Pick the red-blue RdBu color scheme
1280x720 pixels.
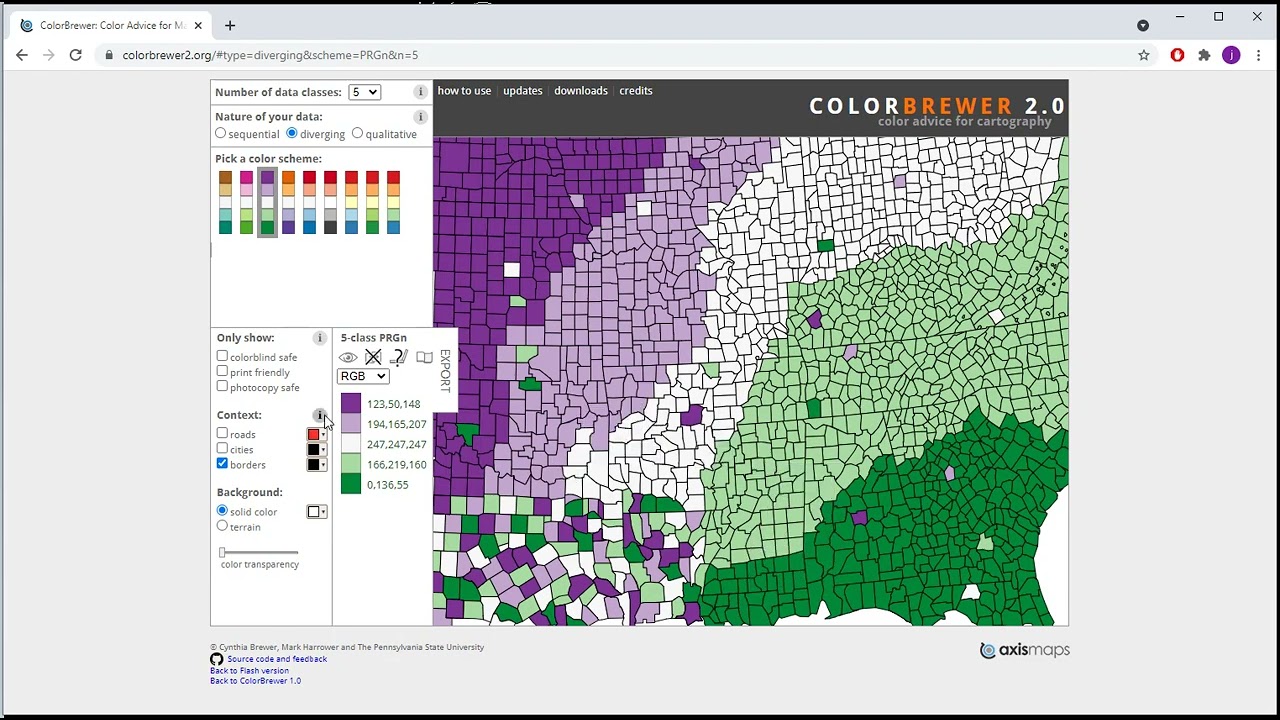309,202
